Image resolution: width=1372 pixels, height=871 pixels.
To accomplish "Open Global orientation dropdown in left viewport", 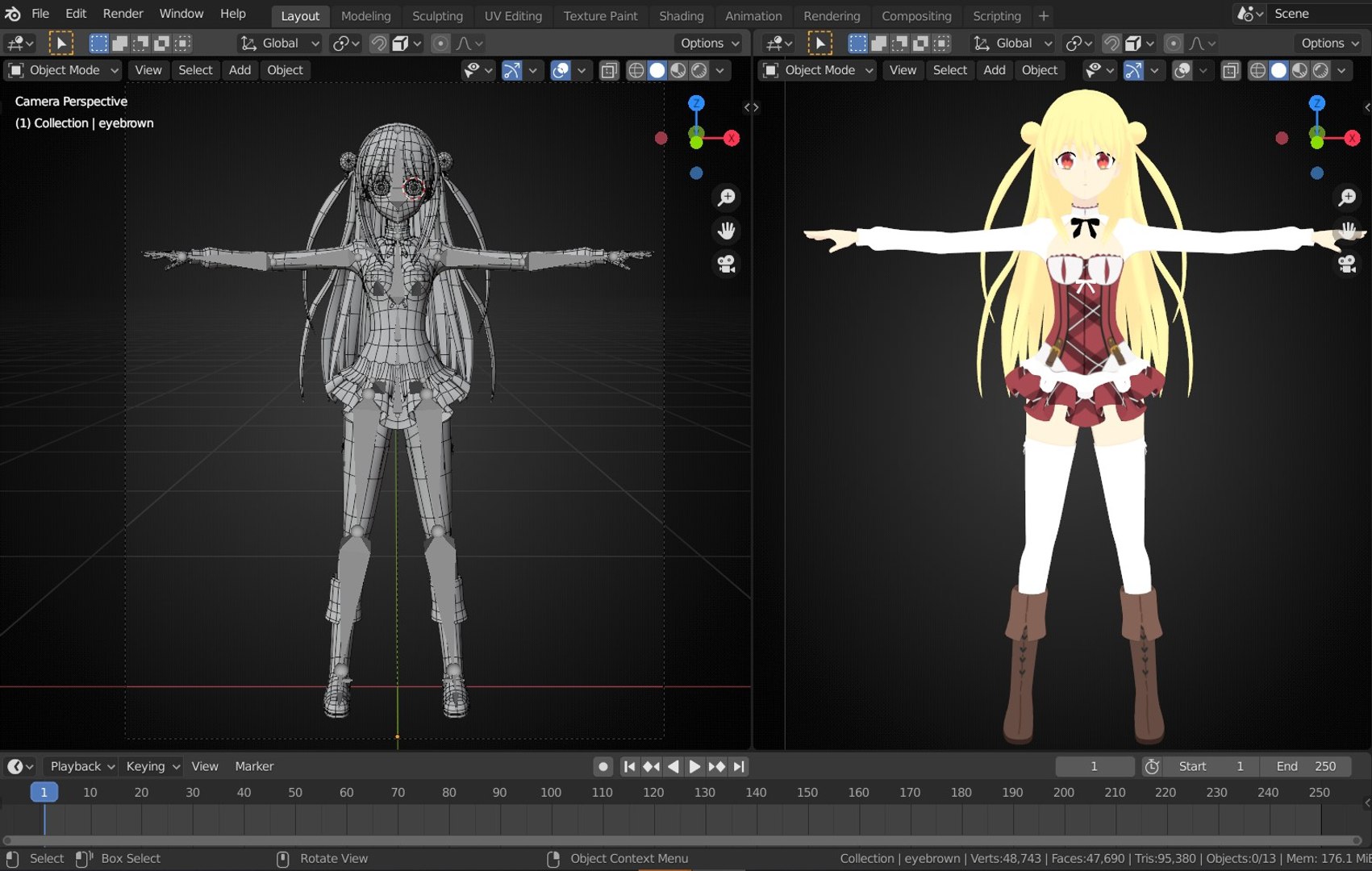I will coord(280,43).
